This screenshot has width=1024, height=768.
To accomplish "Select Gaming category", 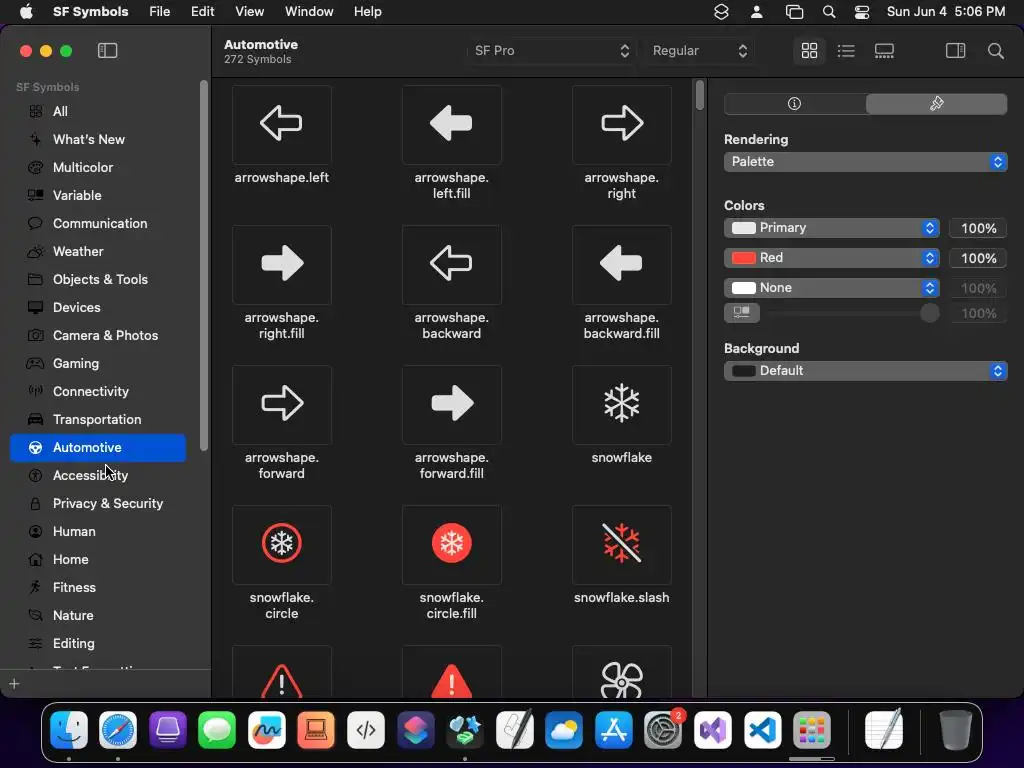I will [98, 364].
